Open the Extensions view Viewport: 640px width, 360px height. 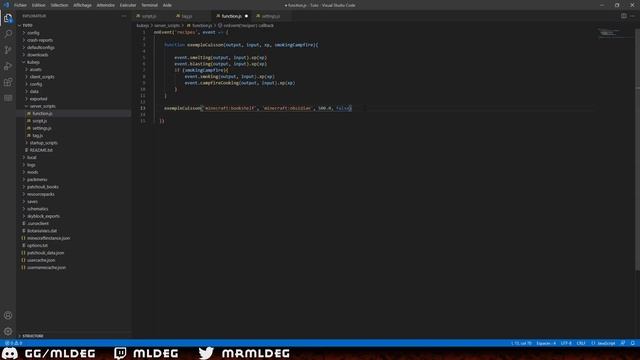[8, 82]
